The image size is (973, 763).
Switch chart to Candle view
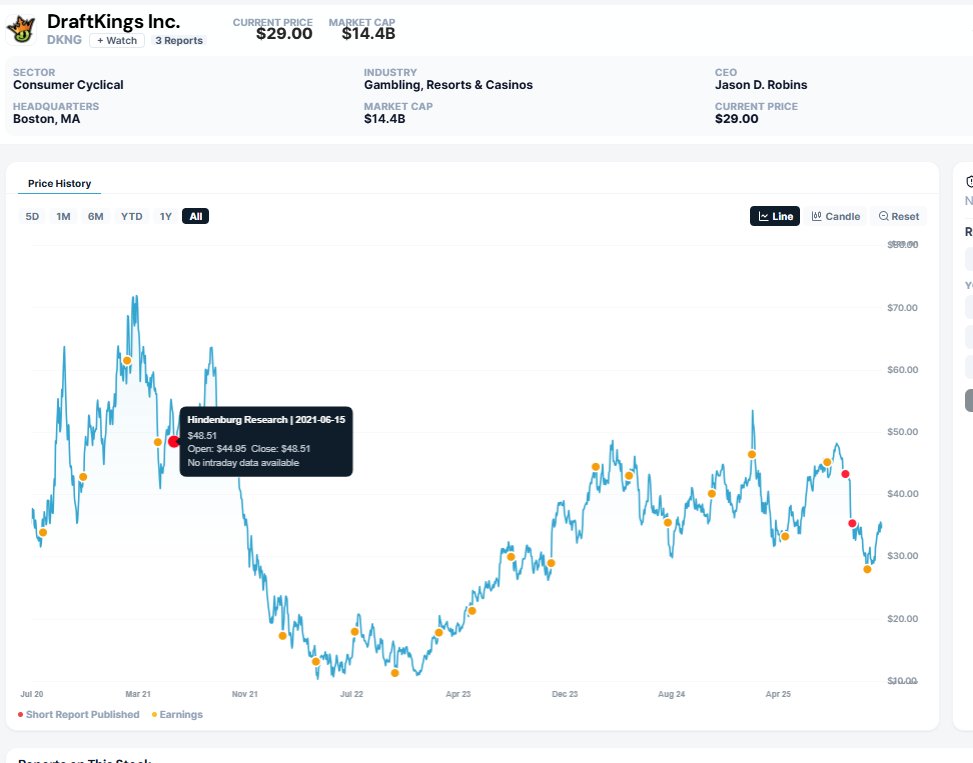click(x=835, y=216)
